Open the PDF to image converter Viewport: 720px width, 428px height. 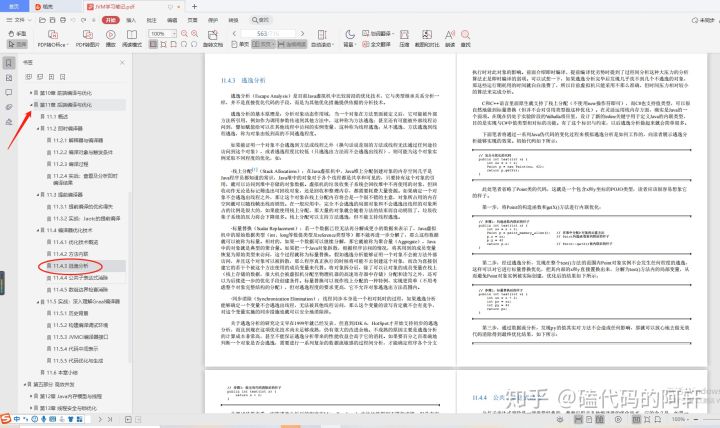pos(87,39)
